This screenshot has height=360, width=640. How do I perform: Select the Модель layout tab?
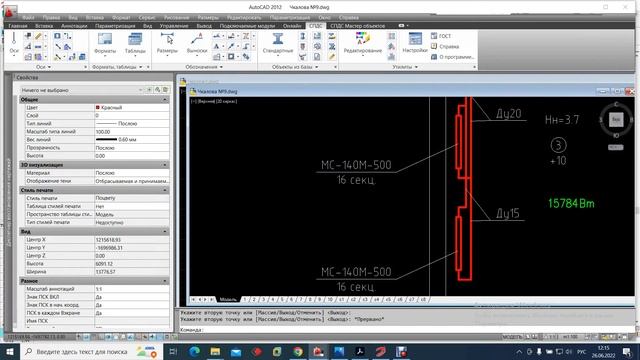[228, 300]
